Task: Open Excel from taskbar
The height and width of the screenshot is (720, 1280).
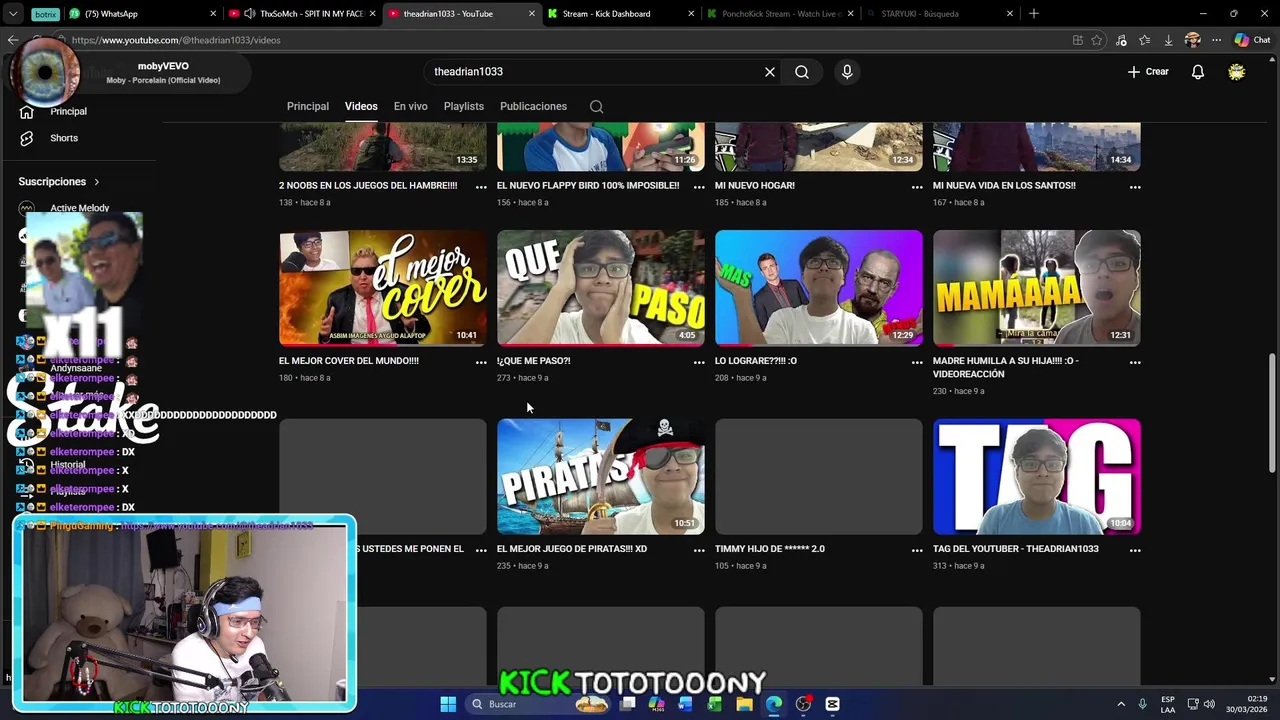Action: [x=714, y=704]
